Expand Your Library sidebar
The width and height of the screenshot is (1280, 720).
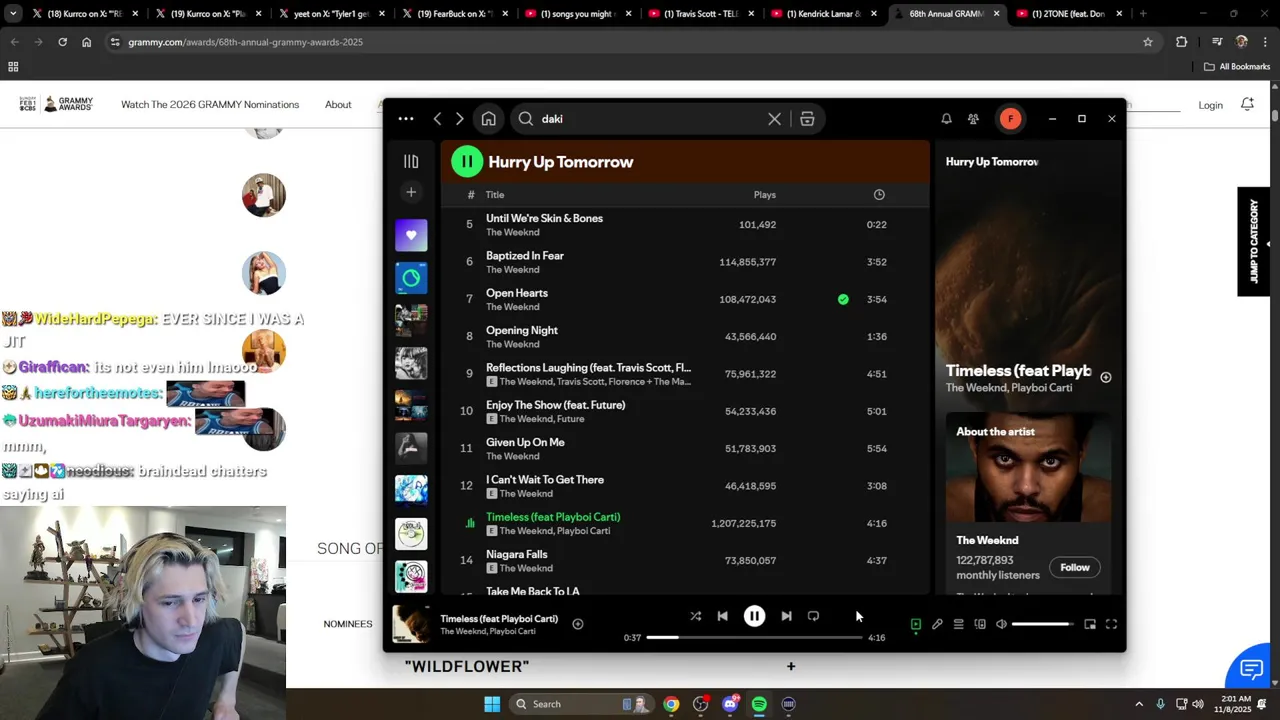pyautogui.click(x=411, y=161)
